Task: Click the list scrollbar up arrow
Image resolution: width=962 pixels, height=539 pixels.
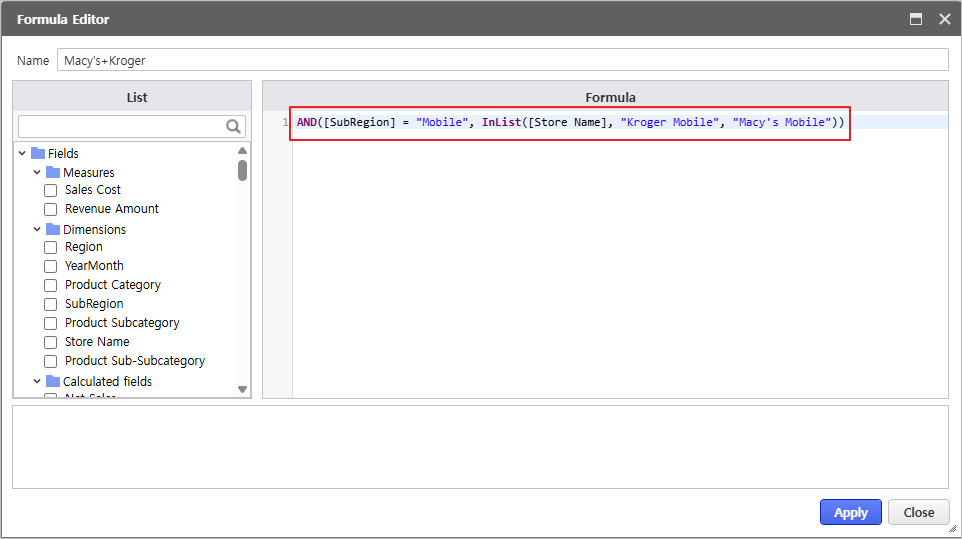Action: pos(242,150)
